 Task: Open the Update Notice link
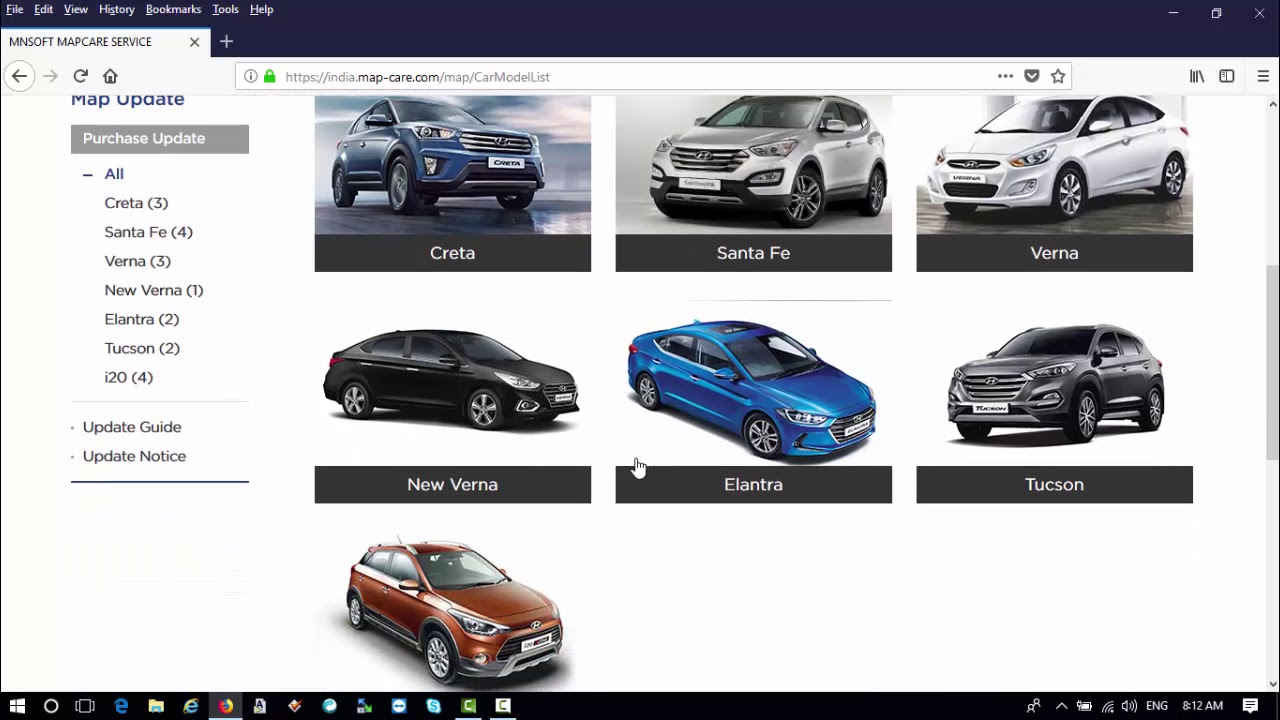coord(134,456)
